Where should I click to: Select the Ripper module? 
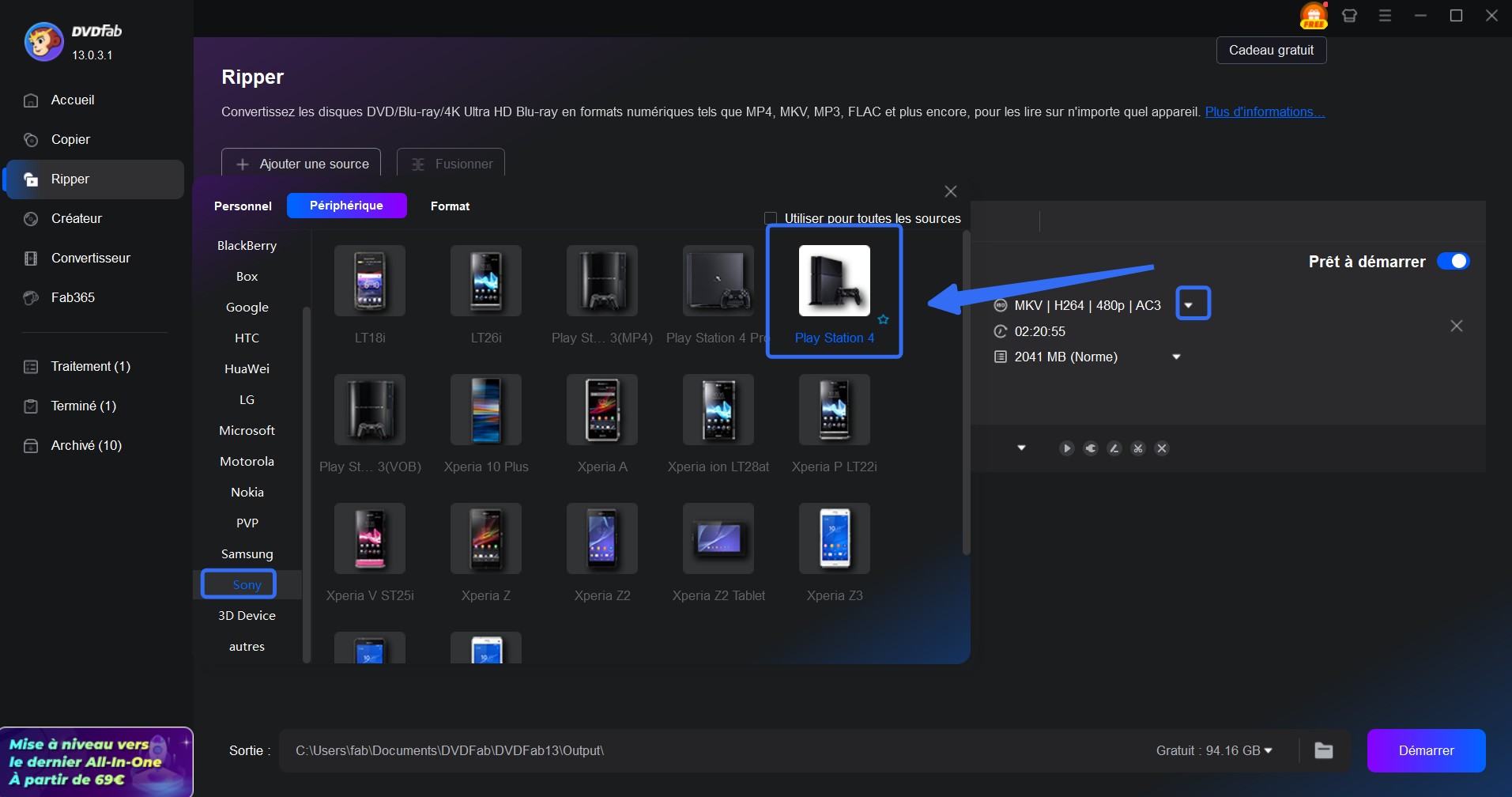(95, 179)
